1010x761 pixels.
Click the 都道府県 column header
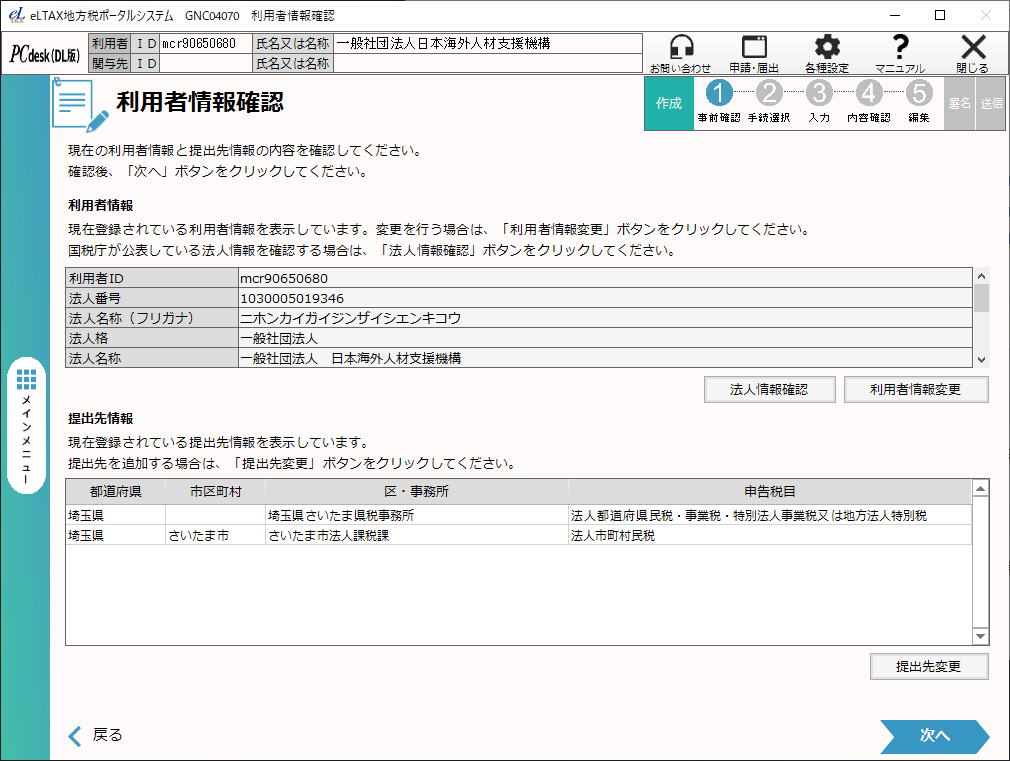pos(116,492)
